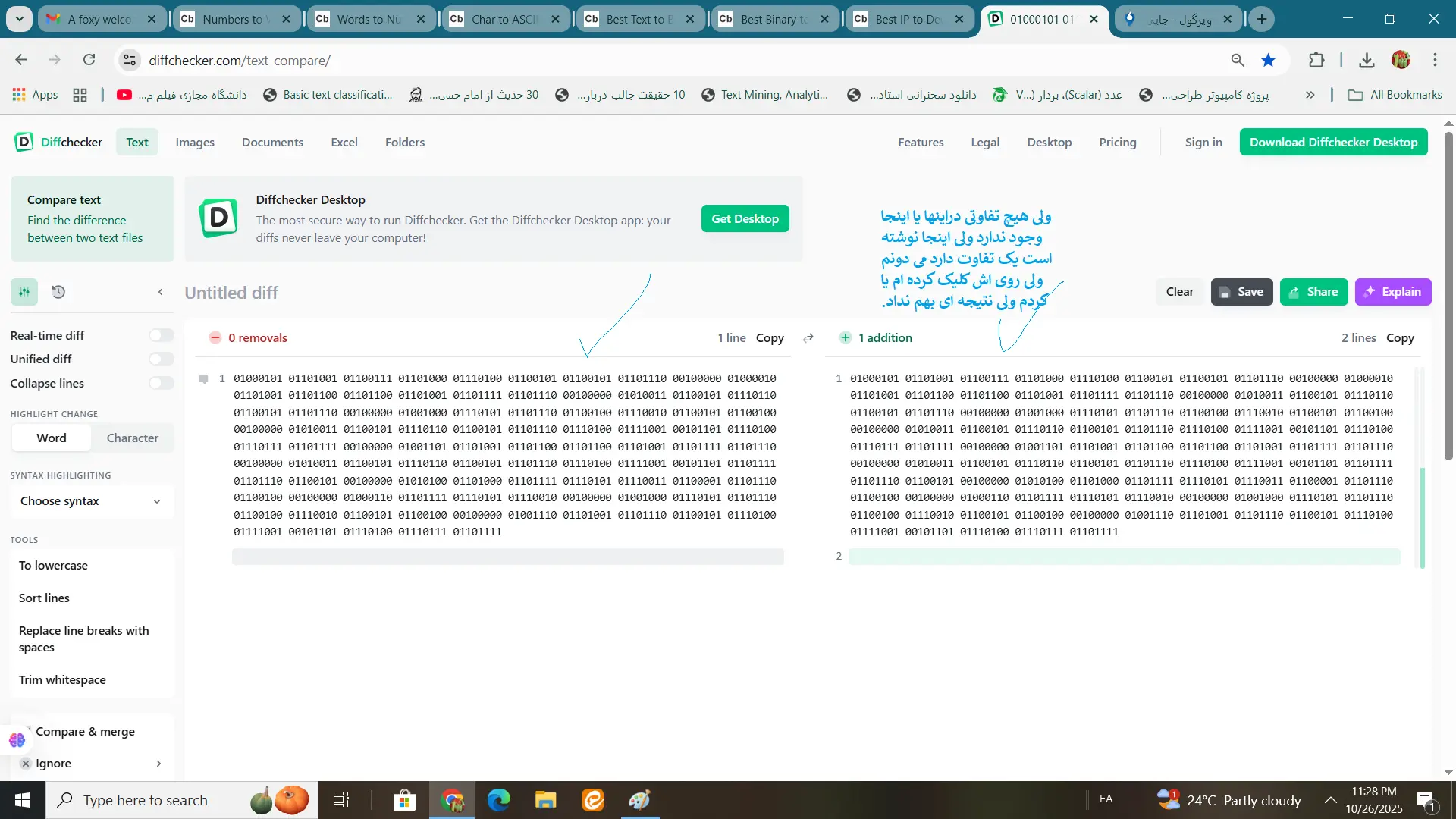Bookmark page with star icon
Image resolution: width=1456 pixels, height=819 pixels.
click(x=1268, y=60)
